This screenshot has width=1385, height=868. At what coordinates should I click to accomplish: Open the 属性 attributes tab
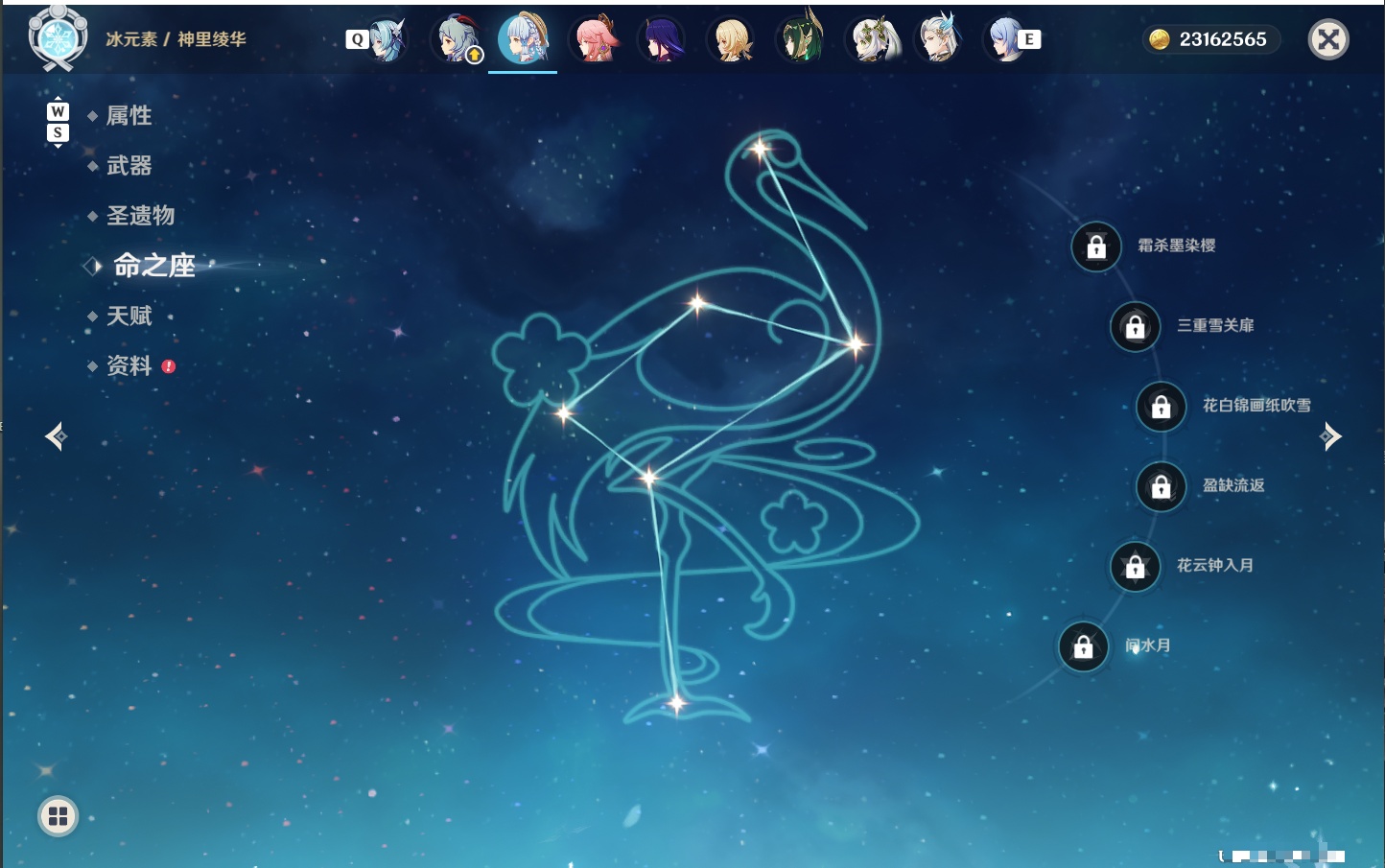129,116
